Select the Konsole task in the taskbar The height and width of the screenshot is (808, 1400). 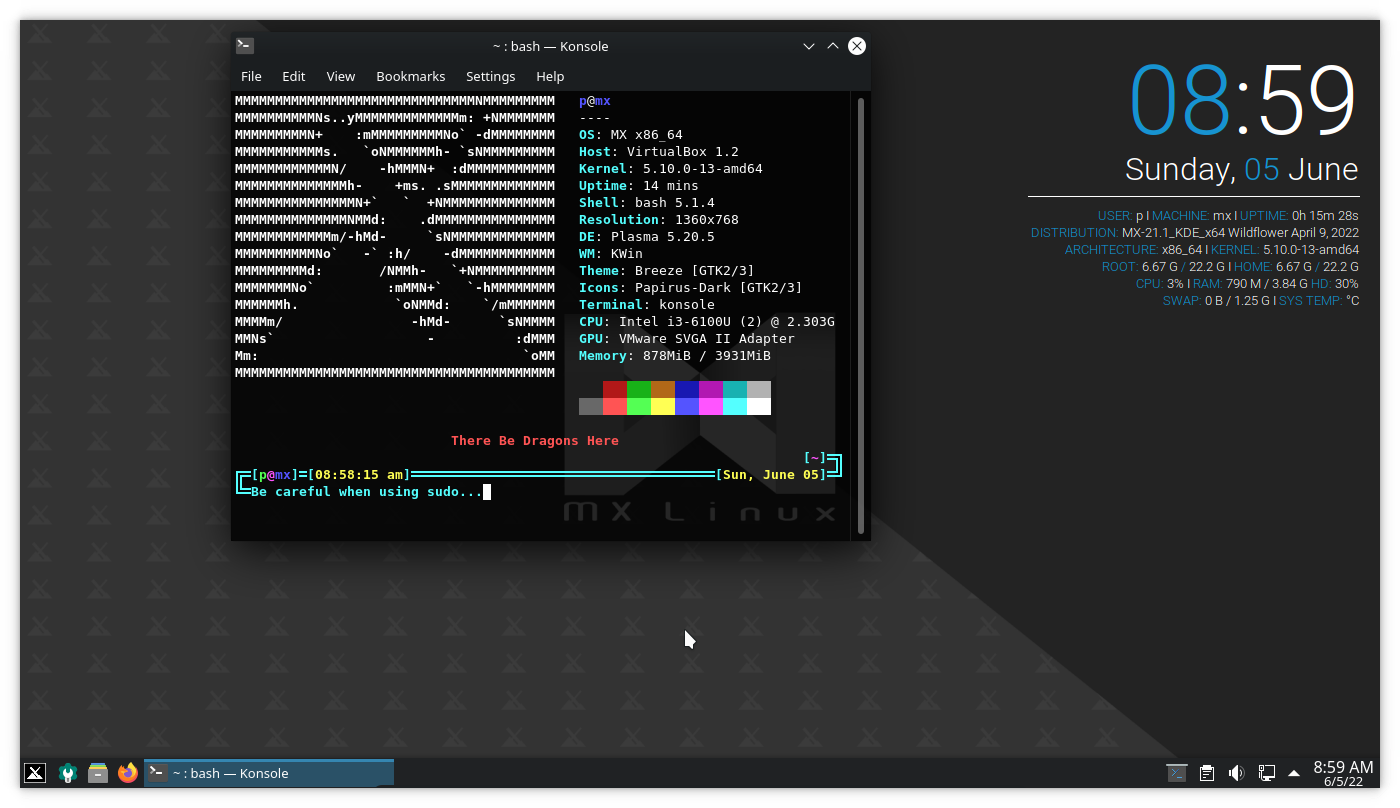(x=269, y=773)
